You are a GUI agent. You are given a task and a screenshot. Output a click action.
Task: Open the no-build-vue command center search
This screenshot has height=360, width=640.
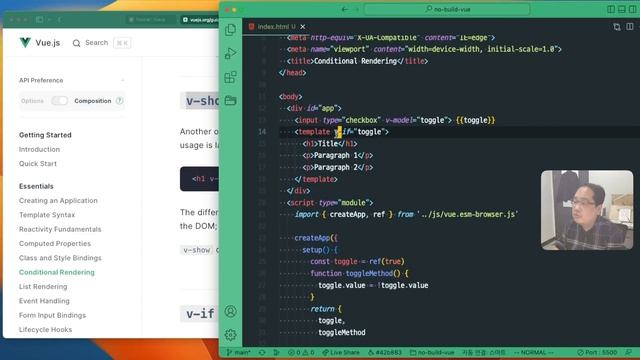tap(447, 9)
